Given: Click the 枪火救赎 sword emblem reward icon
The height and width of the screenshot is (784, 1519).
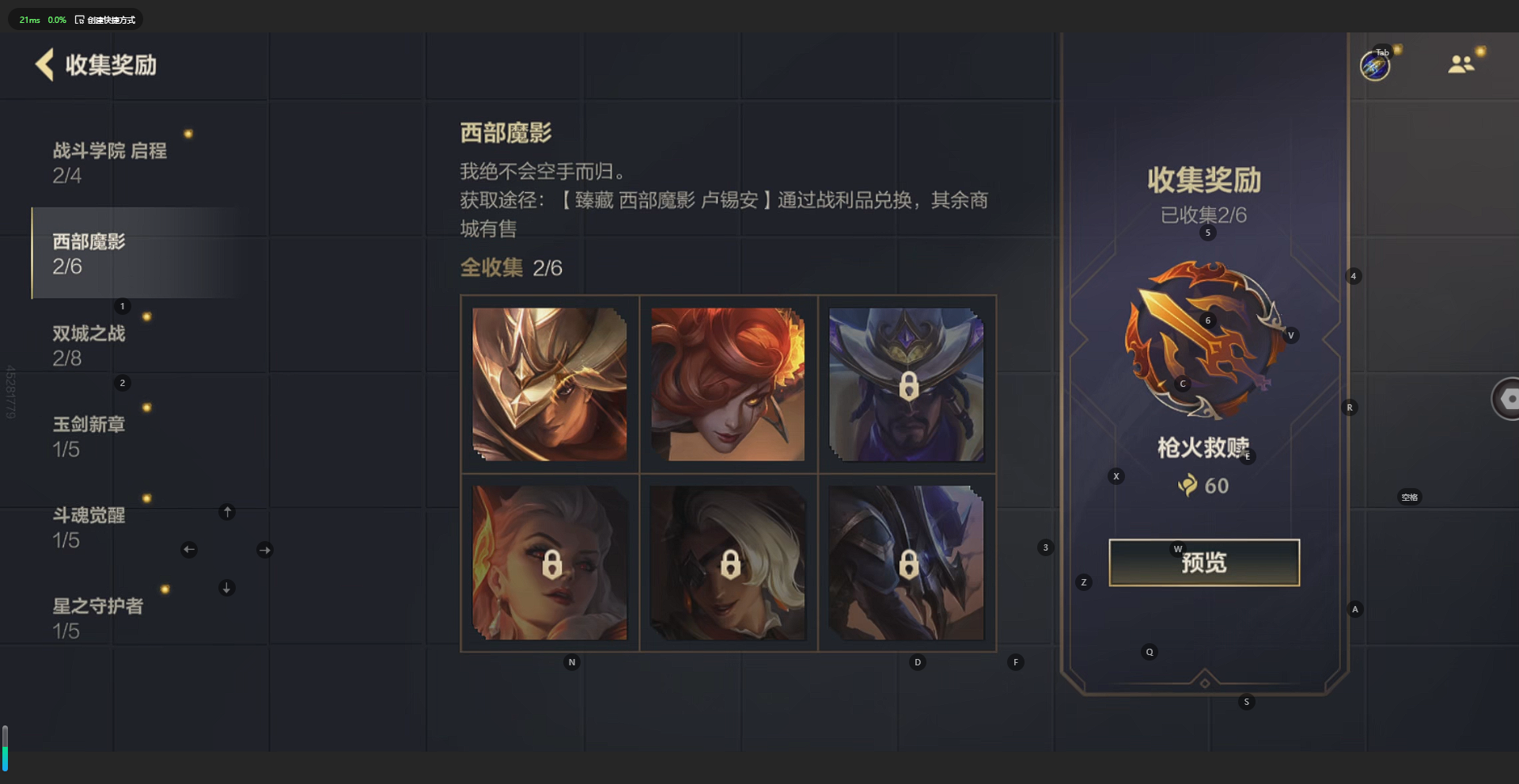Looking at the screenshot, I should click(x=1204, y=340).
